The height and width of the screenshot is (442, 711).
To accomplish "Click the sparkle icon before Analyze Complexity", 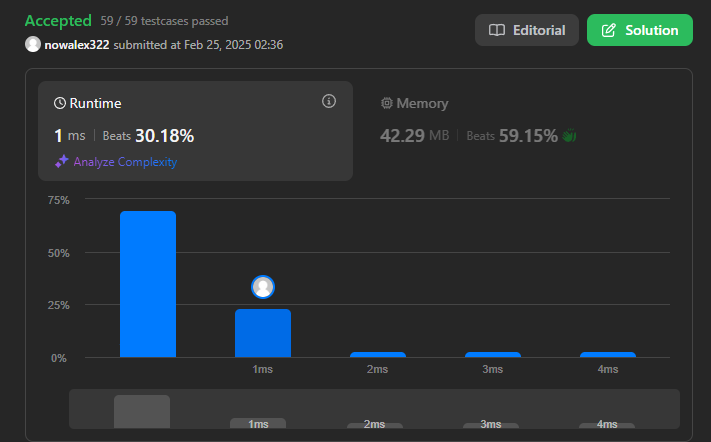I will (61, 161).
